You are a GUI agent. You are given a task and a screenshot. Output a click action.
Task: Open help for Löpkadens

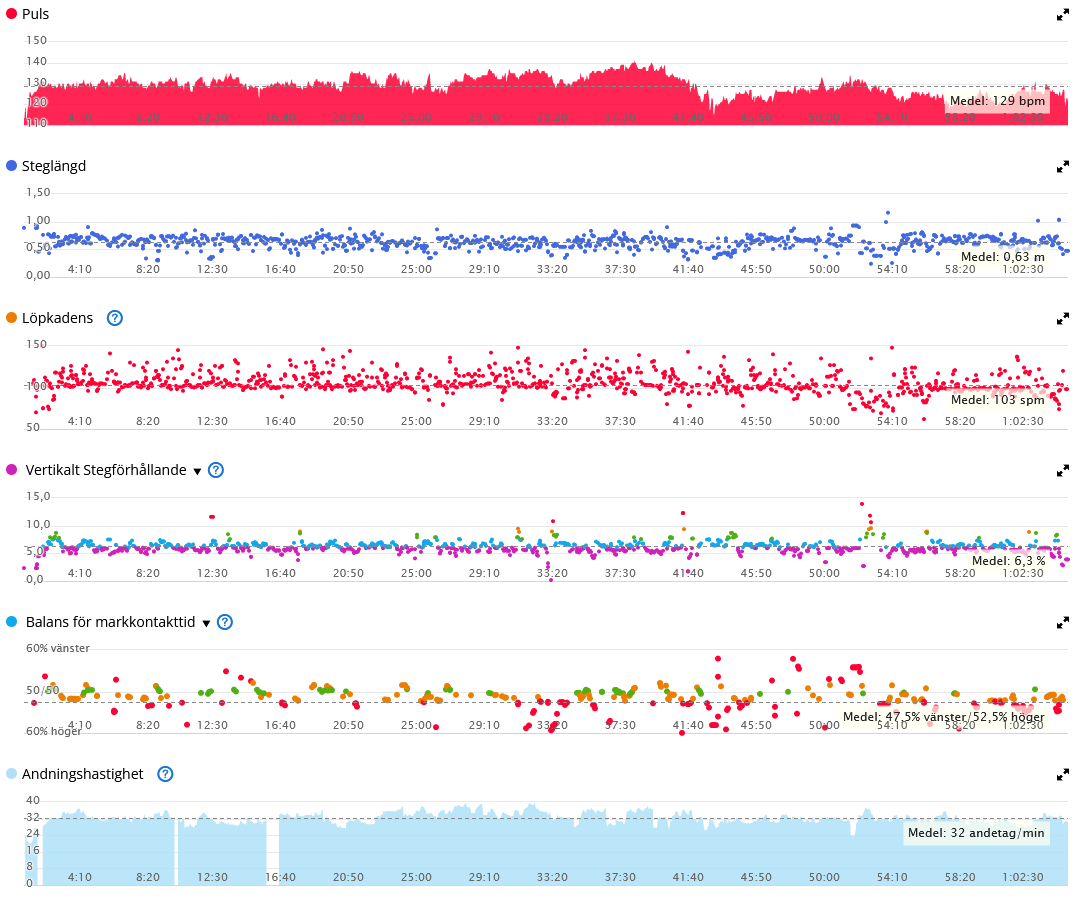tap(114, 318)
